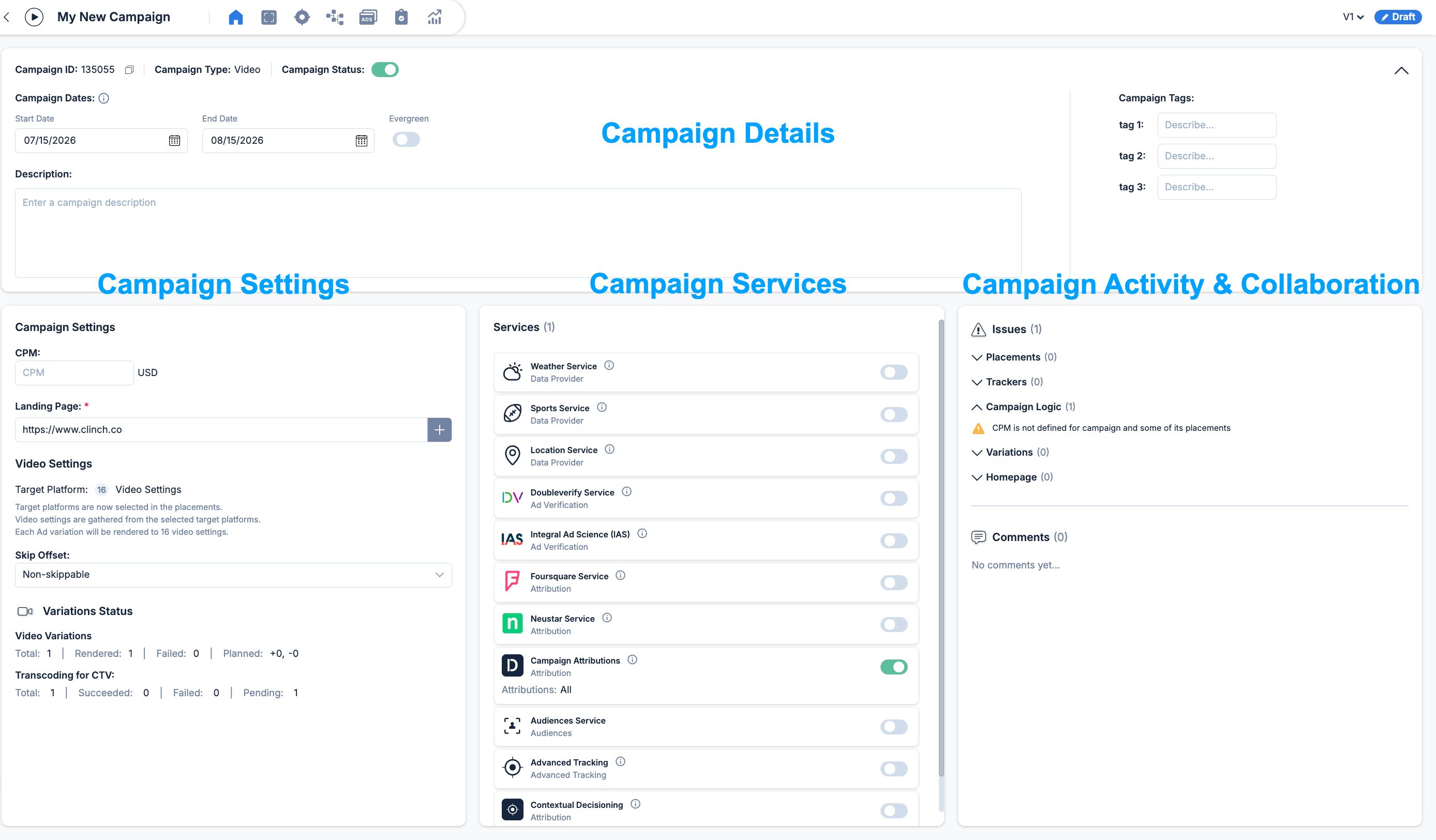Click info icon for Neustar Service
The image size is (1436, 840).
[x=607, y=618]
